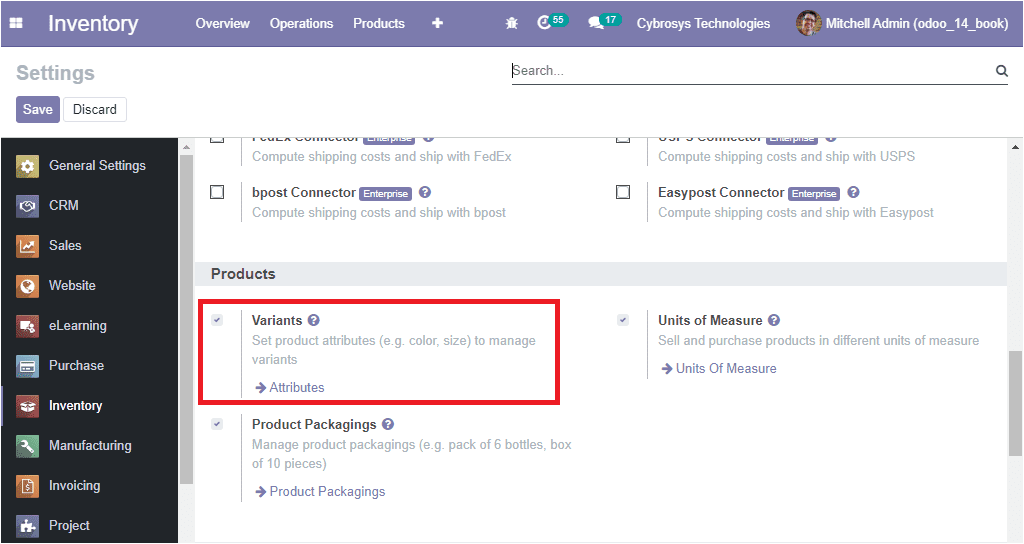Image resolution: width=1024 pixels, height=544 pixels.
Task: Open the Overview menu
Action: [x=223, y=24]
